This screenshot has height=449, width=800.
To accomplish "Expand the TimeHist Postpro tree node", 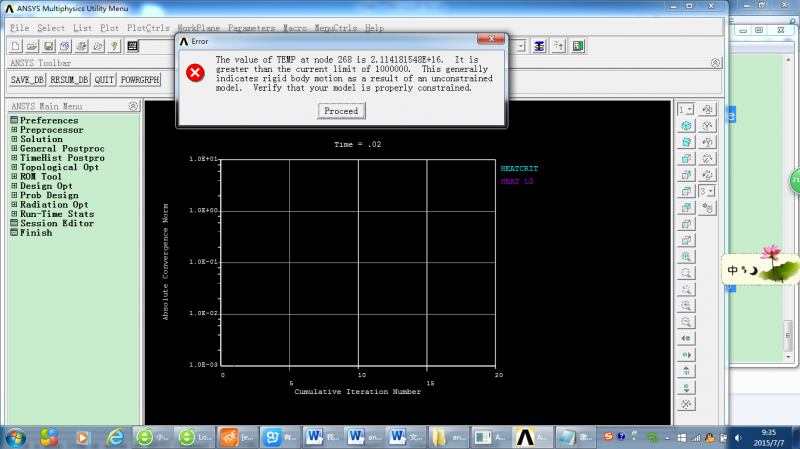I will pos(14,158).
